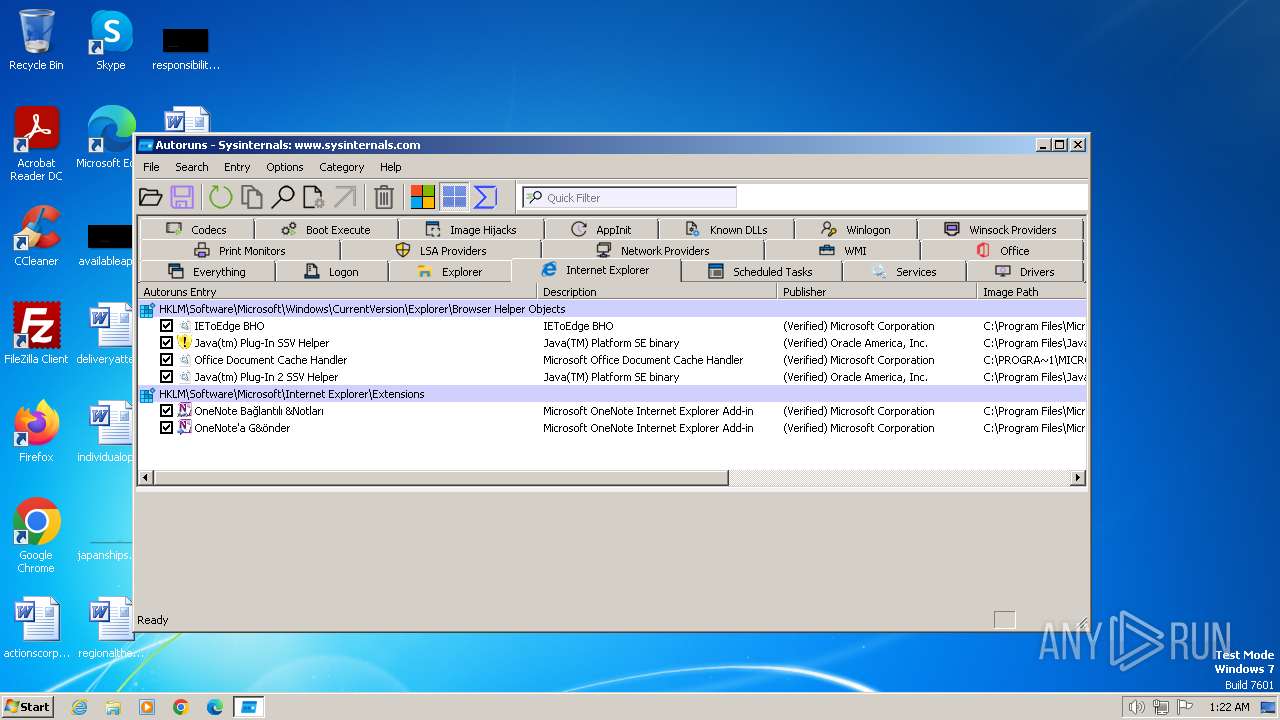Screen dimensions: 1280x720
Task: Open the Options menu
Action: tap(285, 167)
